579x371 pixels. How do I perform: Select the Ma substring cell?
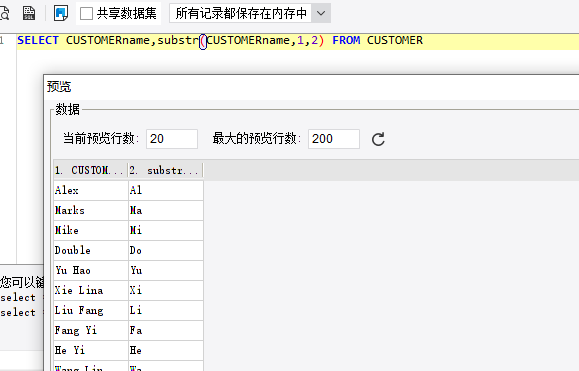166,210
